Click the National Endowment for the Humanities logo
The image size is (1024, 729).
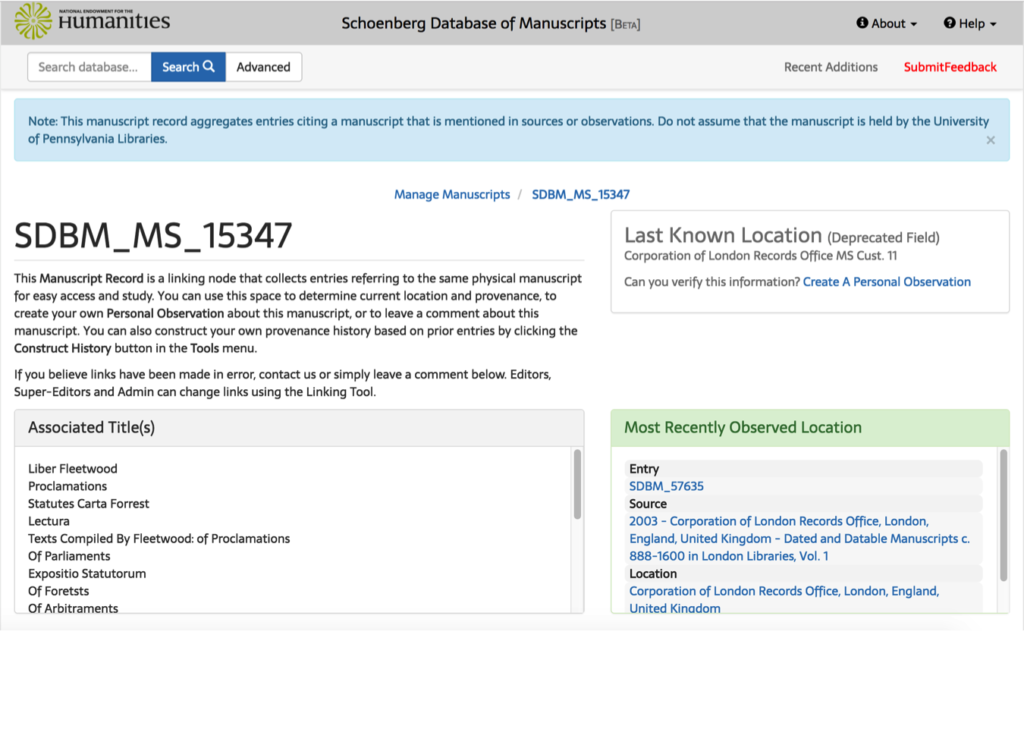click(92, 21)
